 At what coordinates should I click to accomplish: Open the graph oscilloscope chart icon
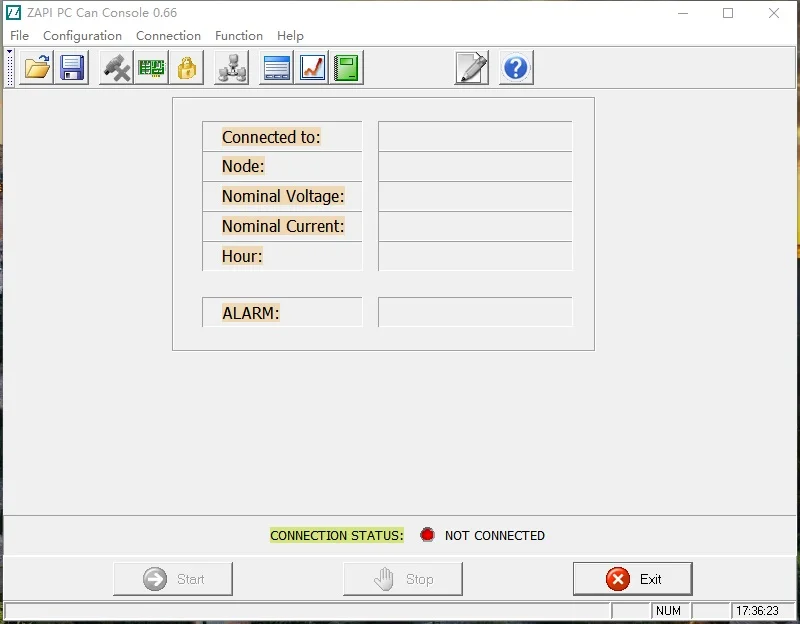coord(310,67)
